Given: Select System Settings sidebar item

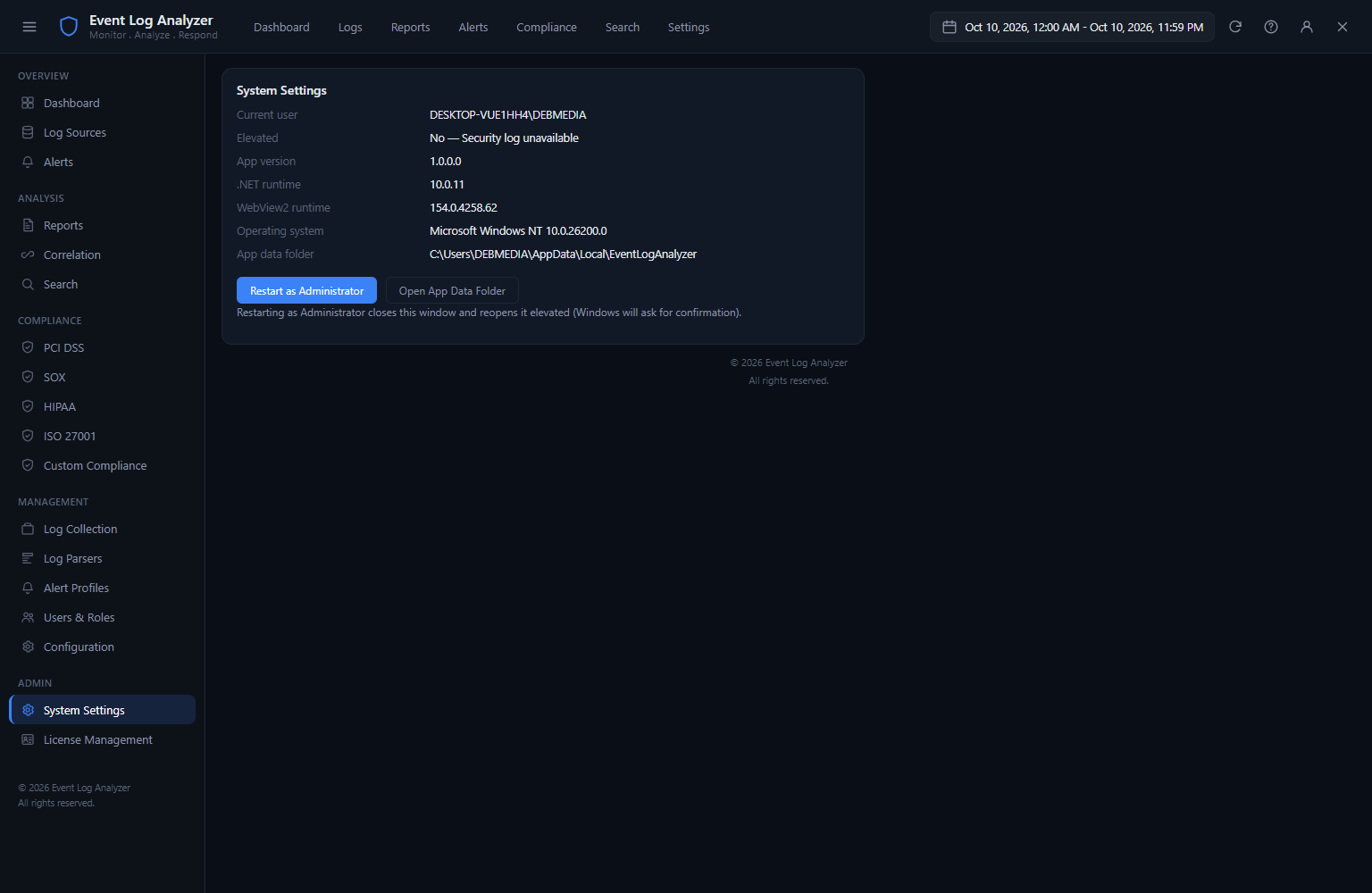Looking at the screenshot, I should (x=102, y=710).
